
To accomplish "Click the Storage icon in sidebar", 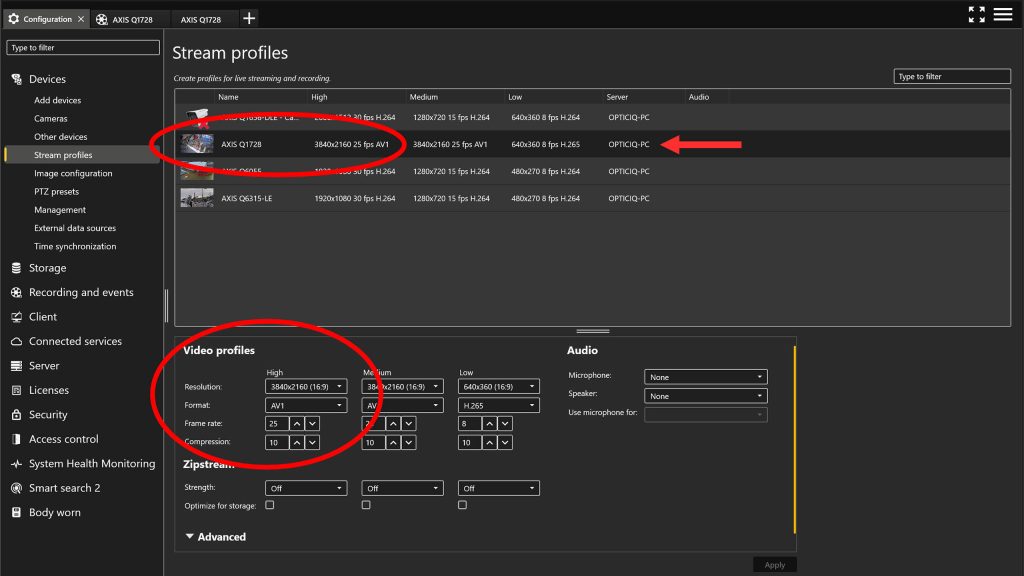I will pos(16,268).
